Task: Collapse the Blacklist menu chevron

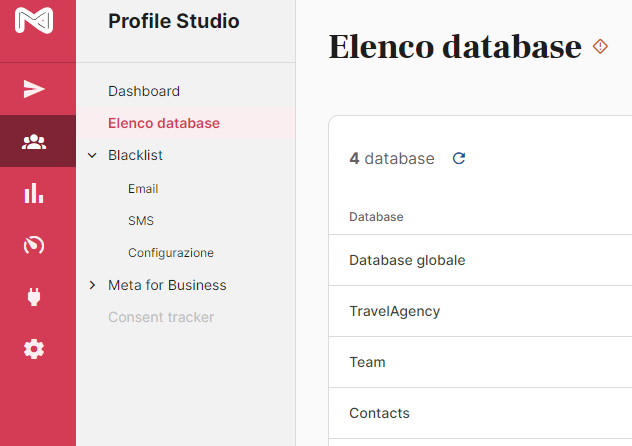Action: click(92, 155)
